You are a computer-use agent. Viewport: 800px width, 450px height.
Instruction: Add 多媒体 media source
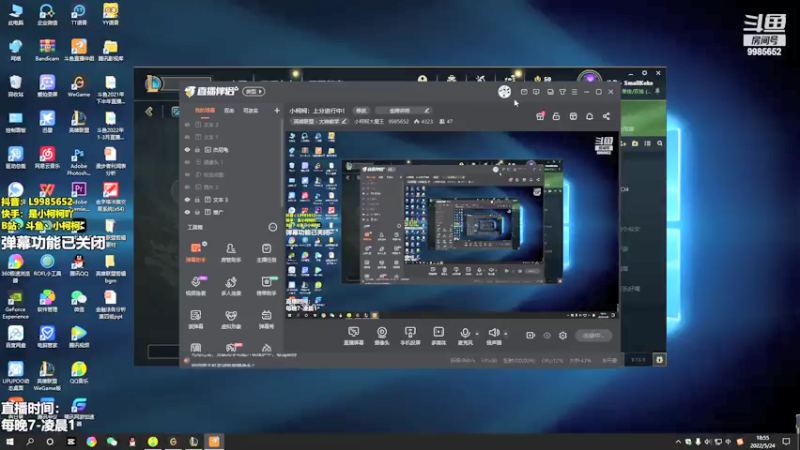(438, 336)
